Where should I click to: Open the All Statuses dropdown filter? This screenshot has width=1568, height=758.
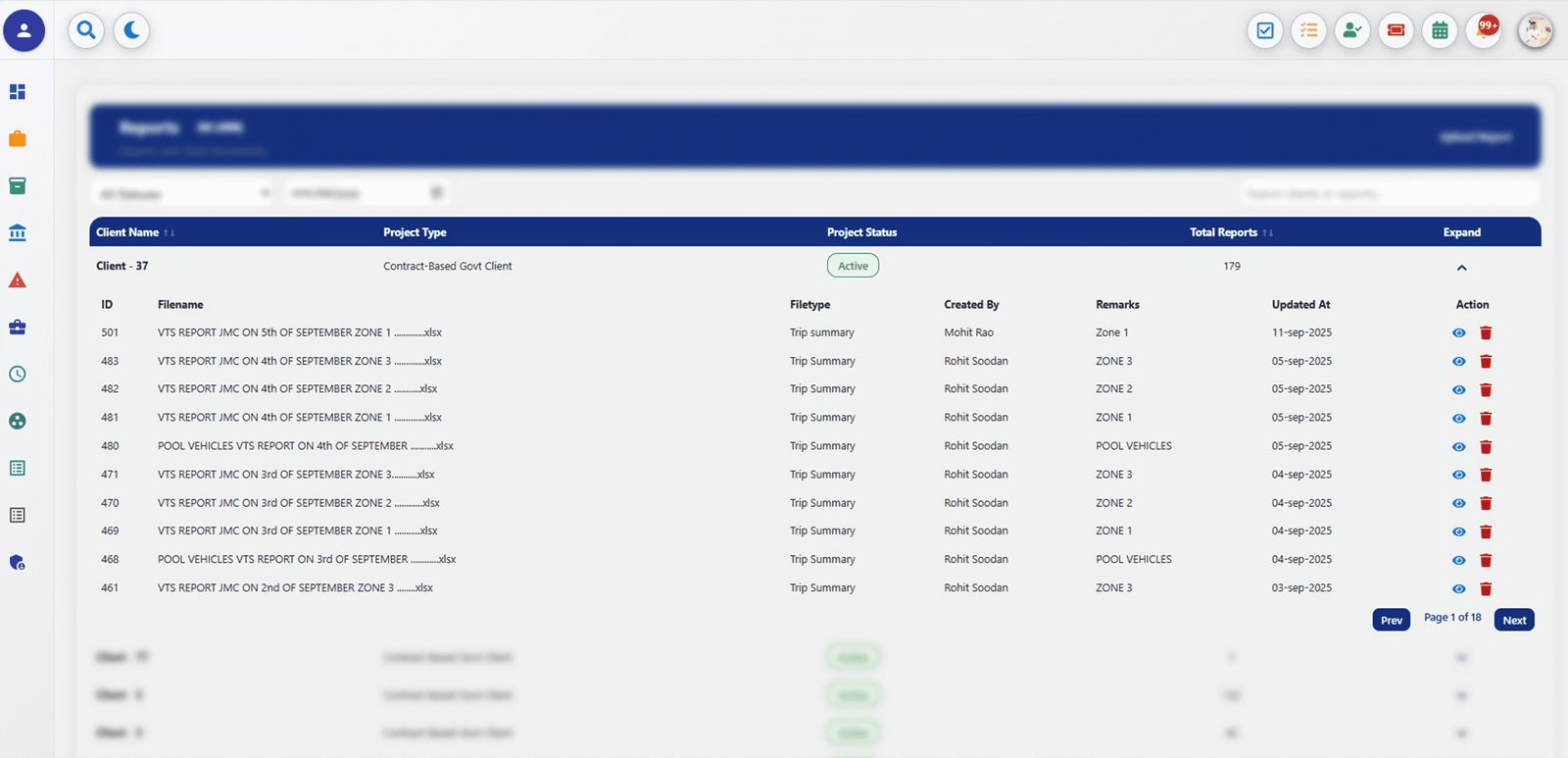point(183,193)
